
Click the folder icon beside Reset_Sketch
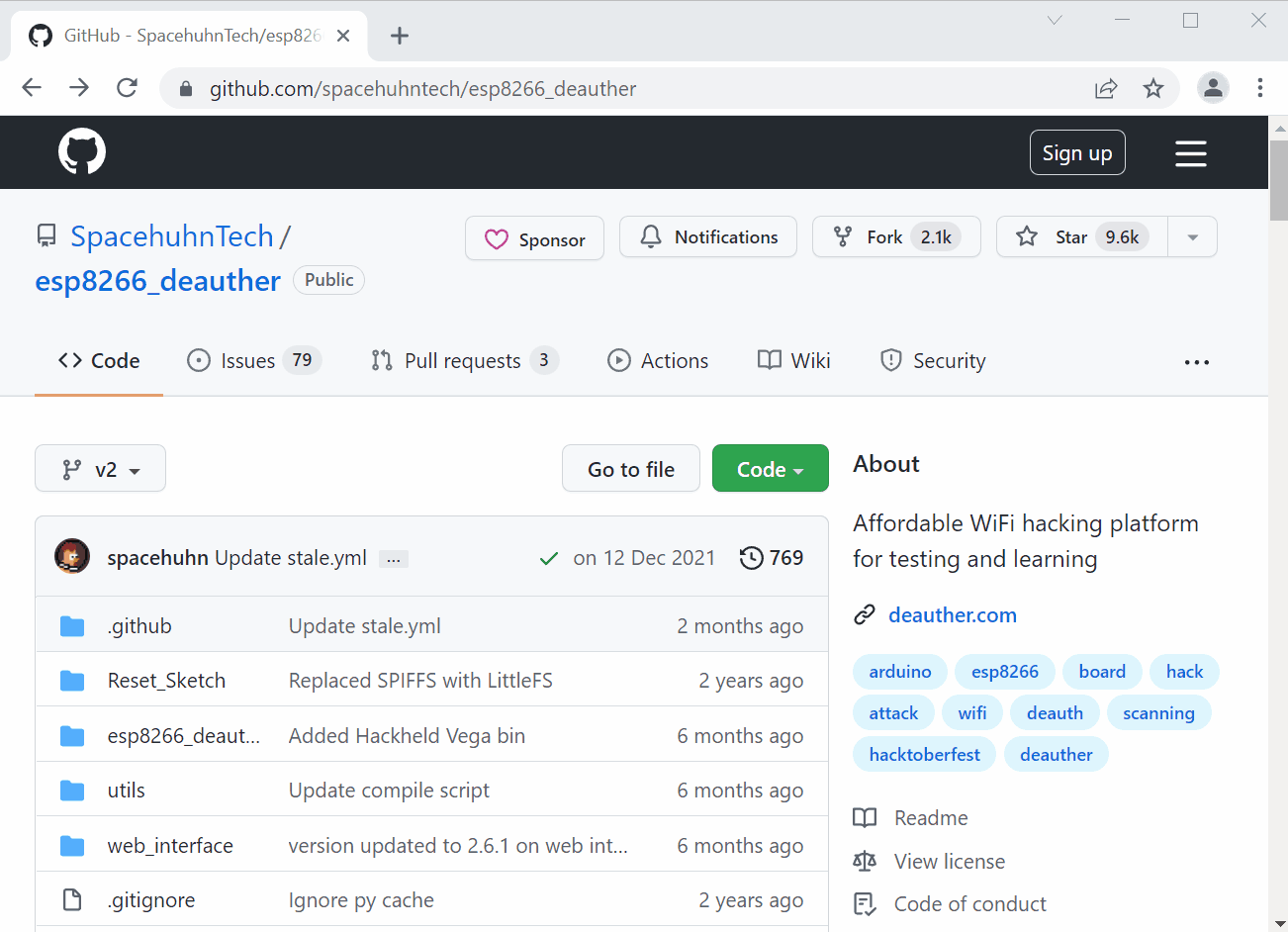pos(72,681)
